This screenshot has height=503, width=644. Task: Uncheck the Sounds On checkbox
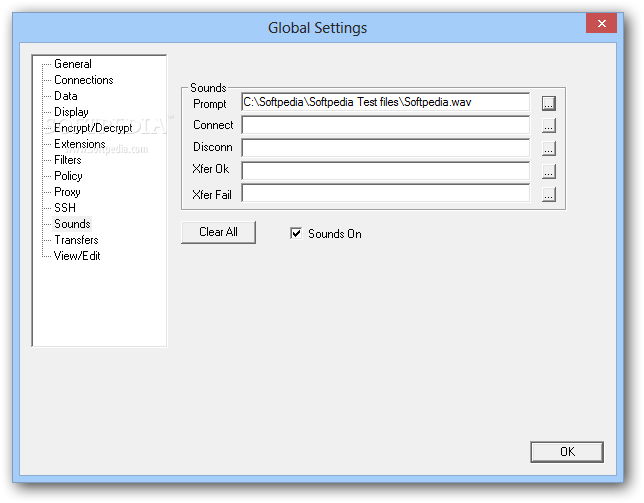(x=296, y=234)
